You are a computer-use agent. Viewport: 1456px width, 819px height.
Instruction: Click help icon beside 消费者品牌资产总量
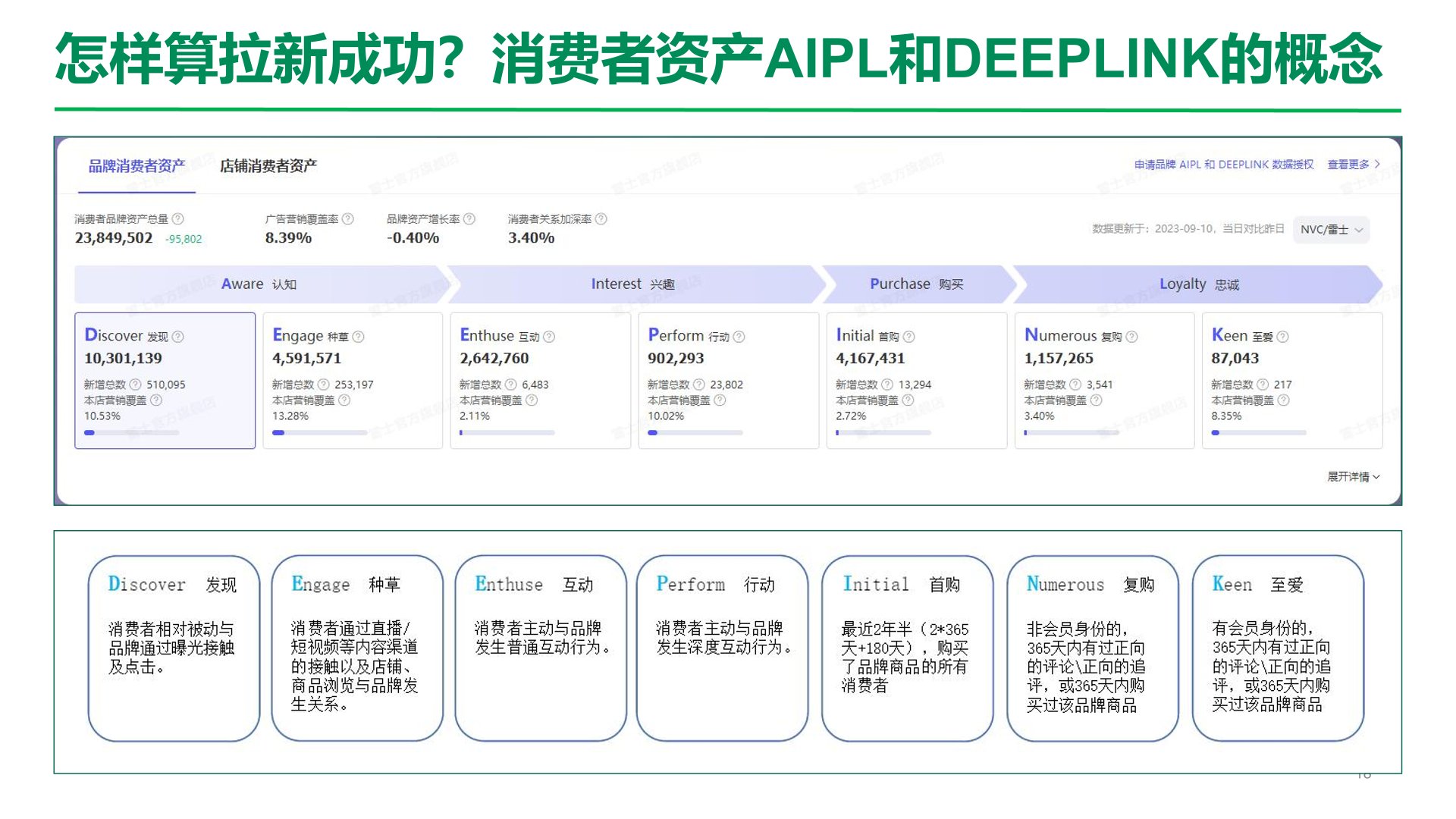177,219
